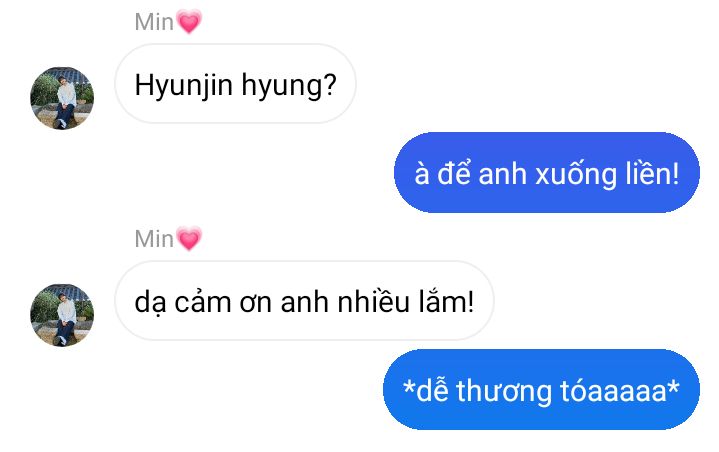This screenshot has height=452, width=719.
Task: Click the pink heart emoji above 'dạ cảm ơn'
Action: click(189, 239)
